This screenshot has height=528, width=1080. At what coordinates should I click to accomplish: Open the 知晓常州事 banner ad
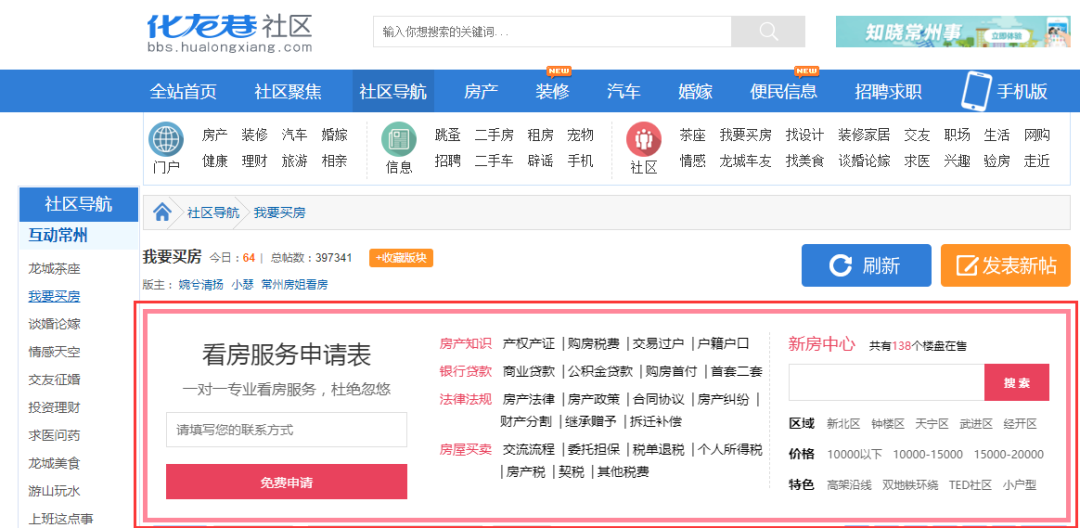[x=954, y=32]
